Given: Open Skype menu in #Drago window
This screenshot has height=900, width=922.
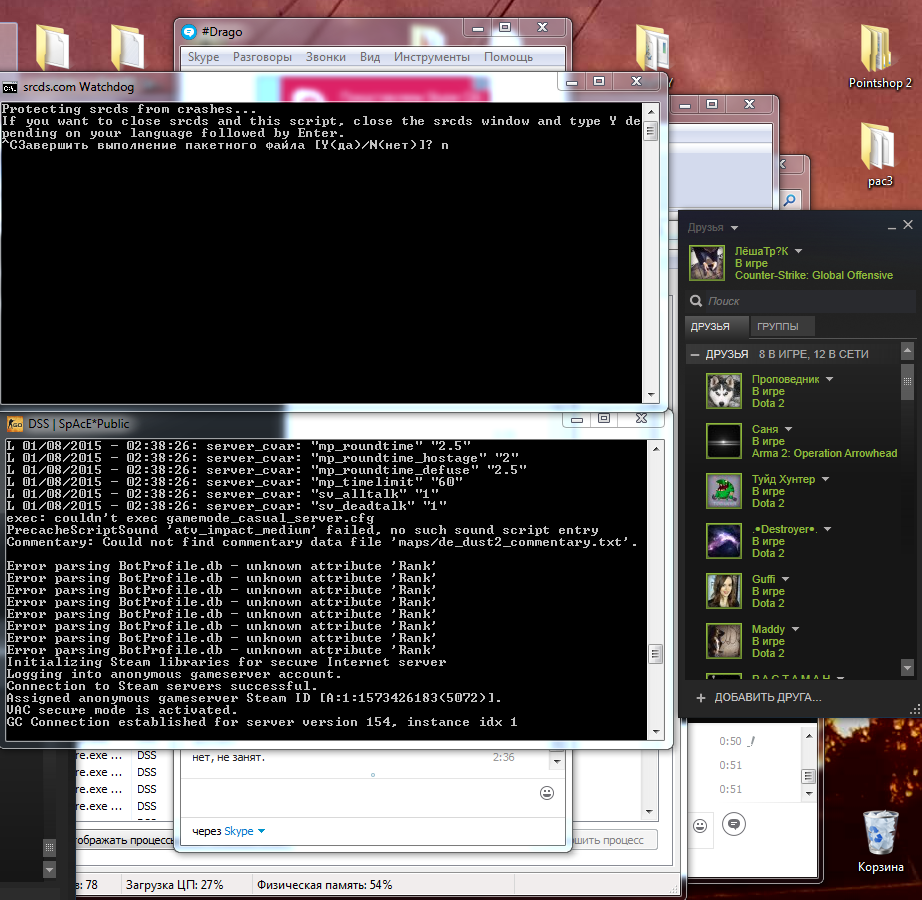Looking at the screenshot, I should point(203,57).
